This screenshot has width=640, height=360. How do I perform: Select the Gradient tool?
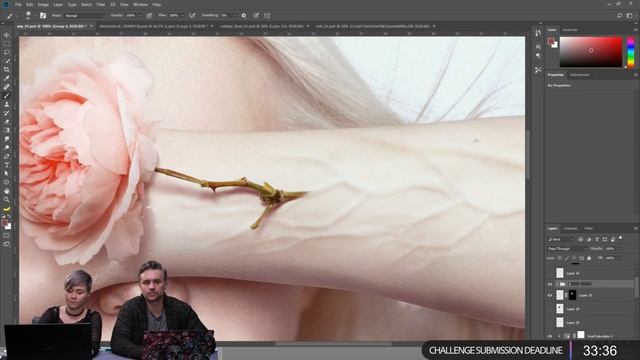point(7,130)
